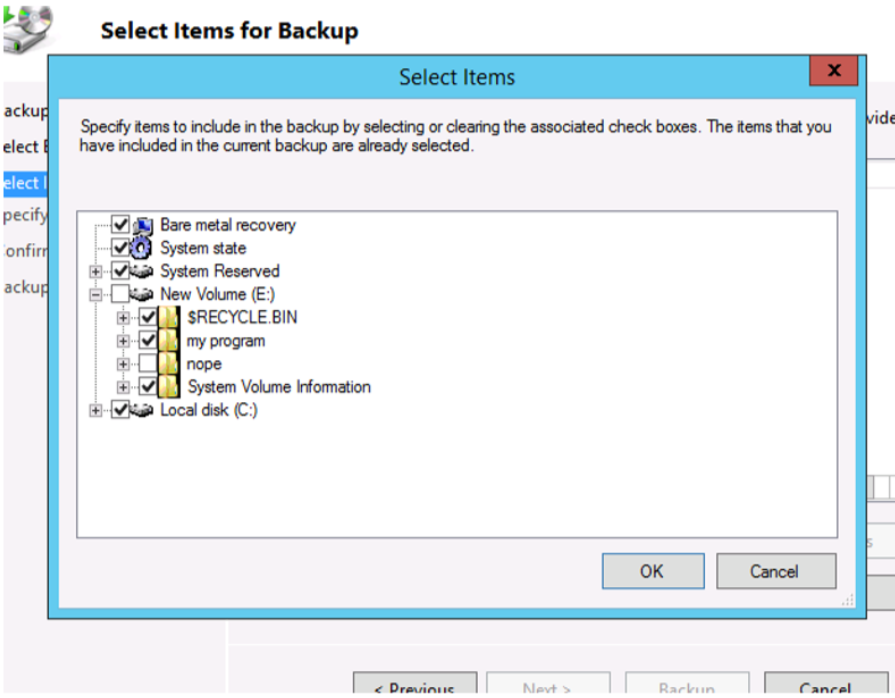Select the System Volume Information label
The height and width of the screenshot is (698, 895).
(279, 387)
